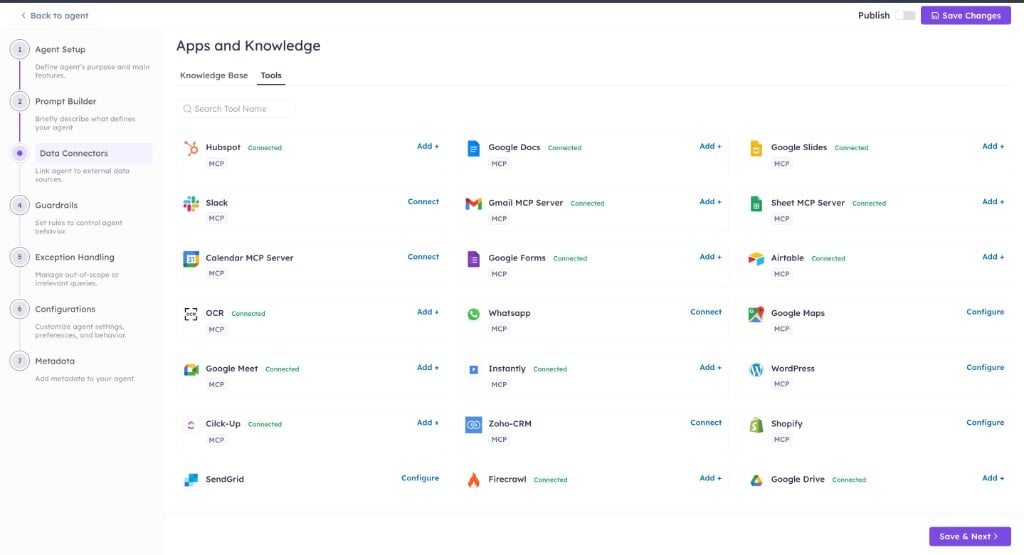
Task: Connect the Whatsapp tool
Action: 706,311
